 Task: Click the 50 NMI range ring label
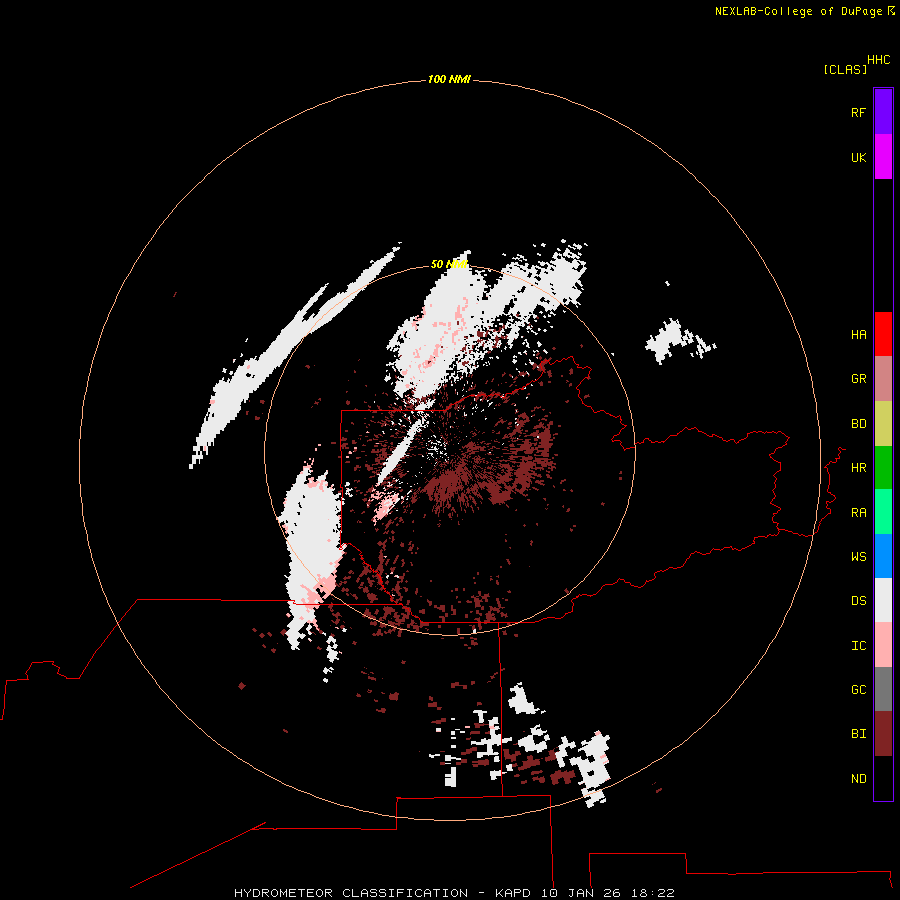point(449,264)
